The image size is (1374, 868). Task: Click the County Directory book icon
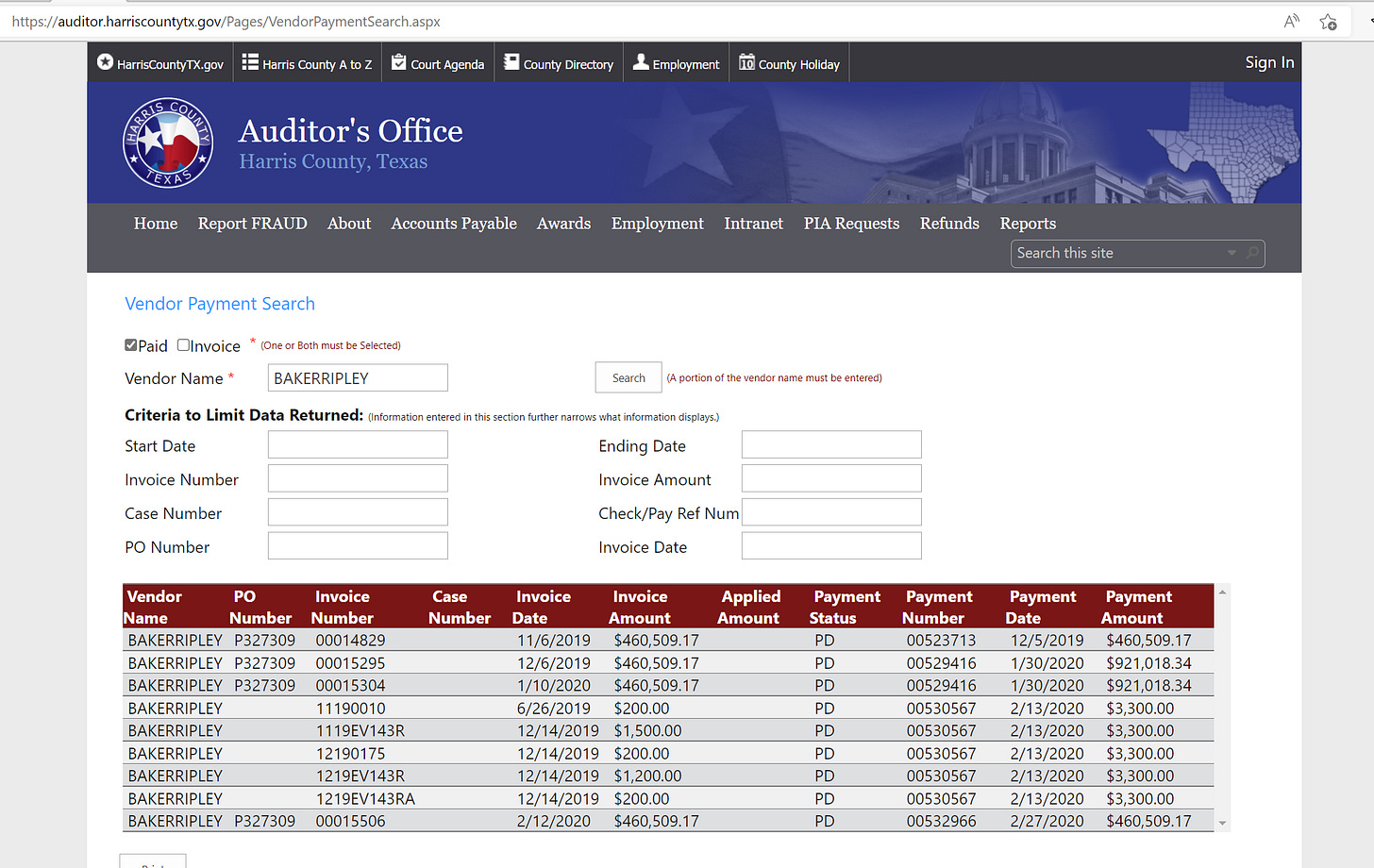[511, 62]
